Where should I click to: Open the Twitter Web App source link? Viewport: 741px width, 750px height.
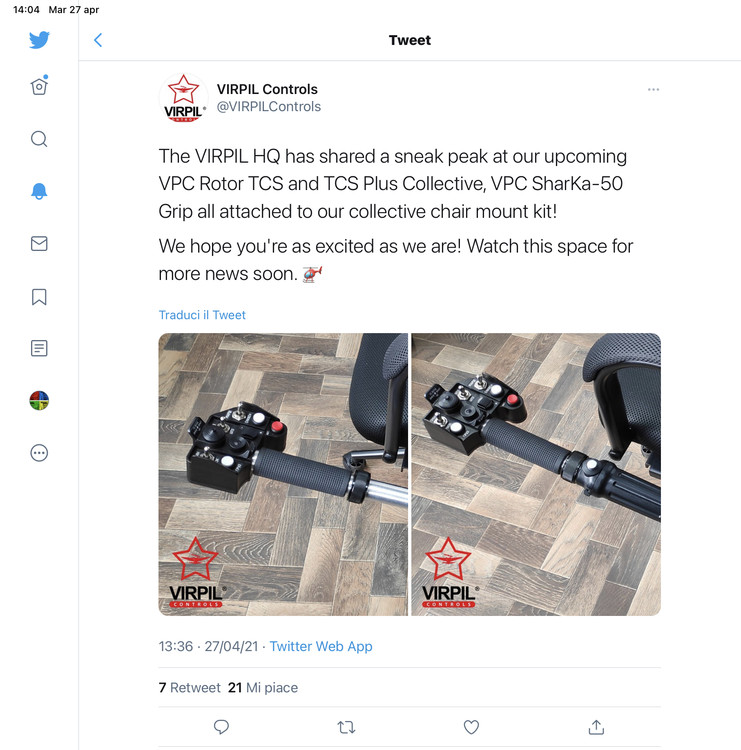321,646
